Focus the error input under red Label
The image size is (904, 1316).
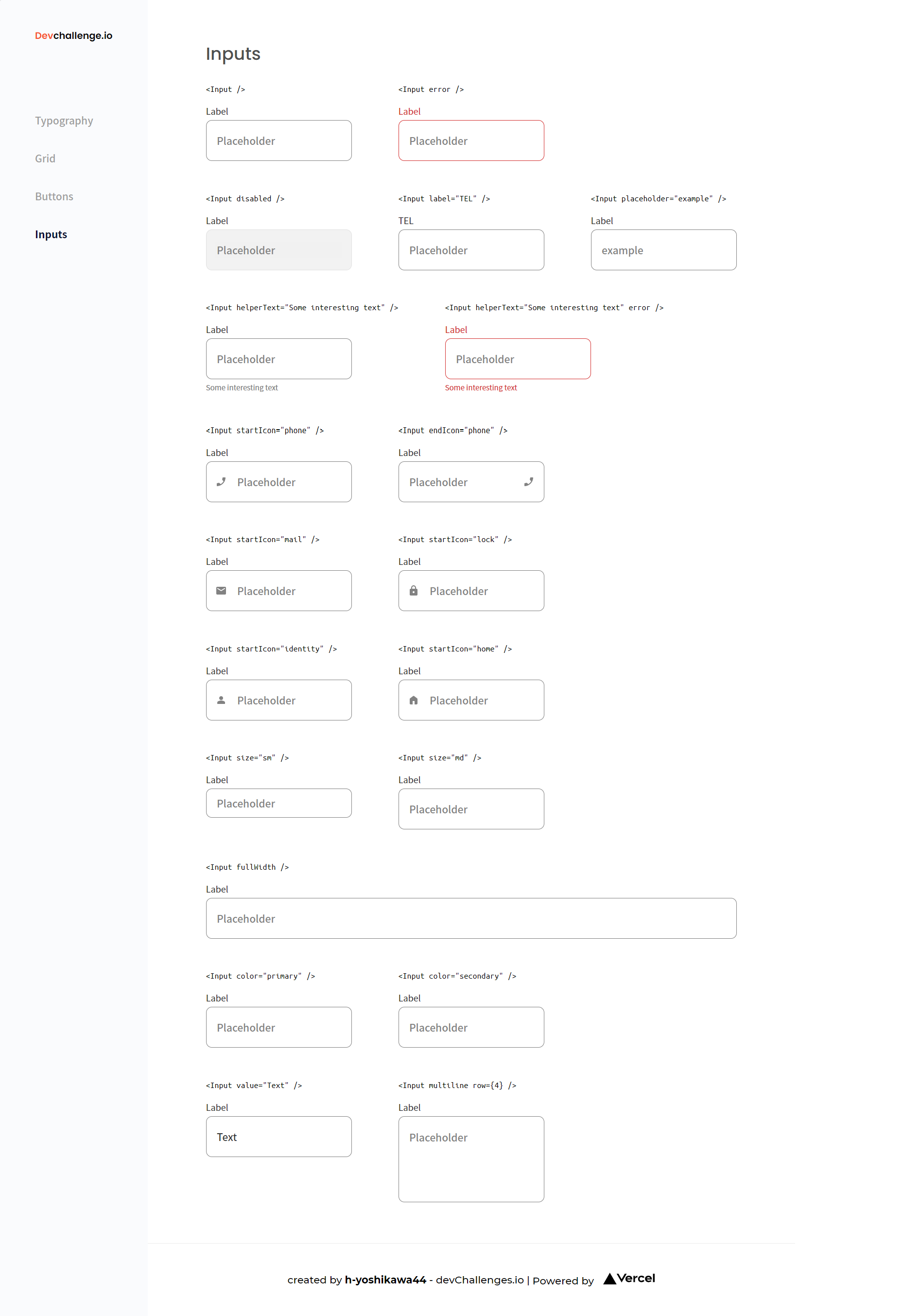470,140
